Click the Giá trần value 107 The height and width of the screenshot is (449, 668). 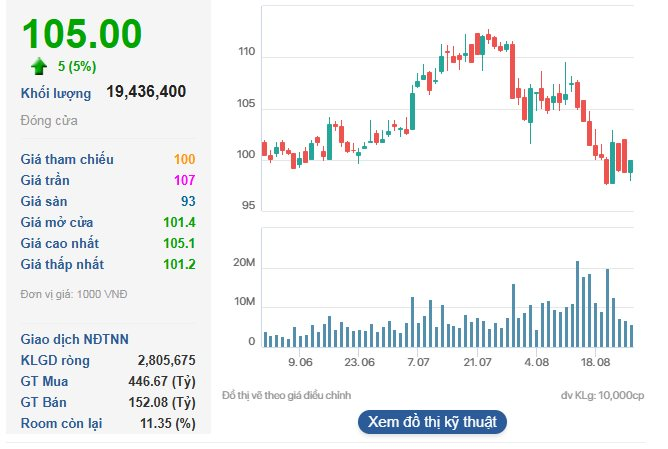[184, 180]
